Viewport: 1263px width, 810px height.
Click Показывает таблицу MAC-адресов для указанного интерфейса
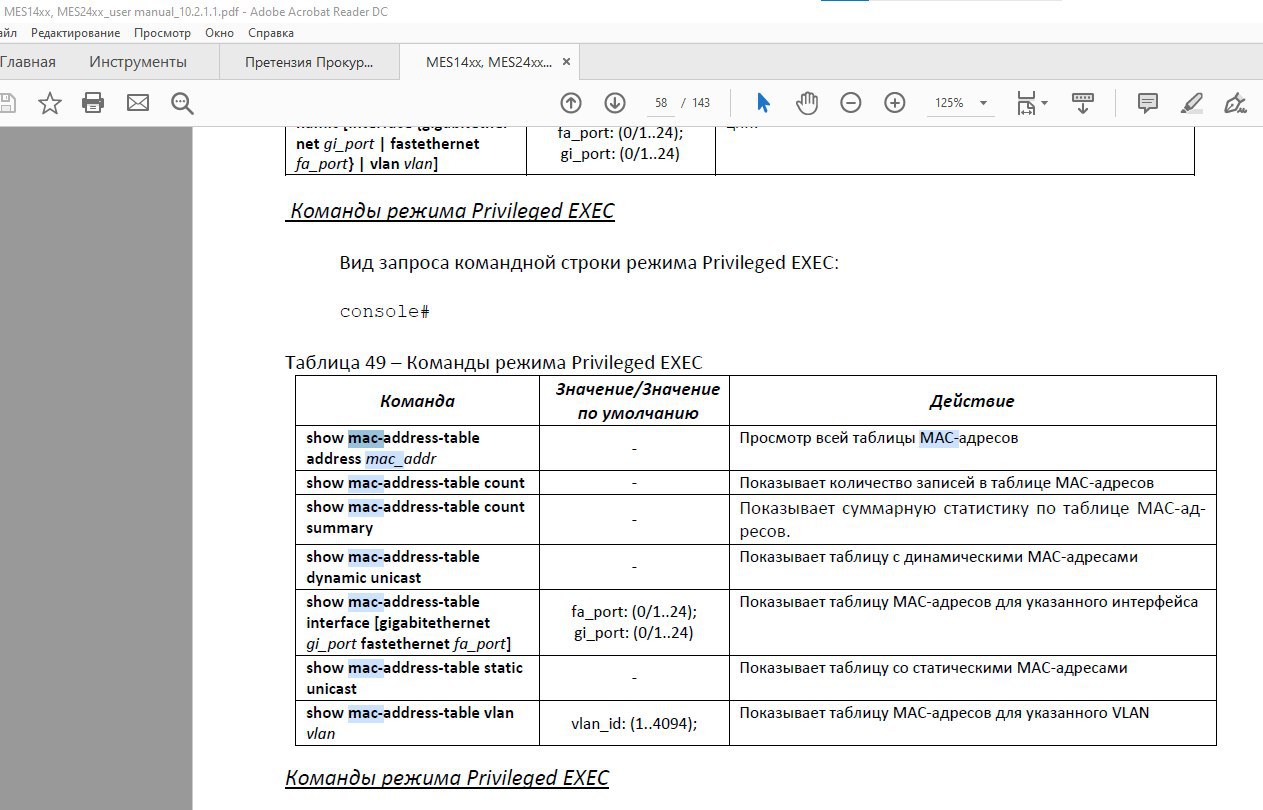coord(968,602)
